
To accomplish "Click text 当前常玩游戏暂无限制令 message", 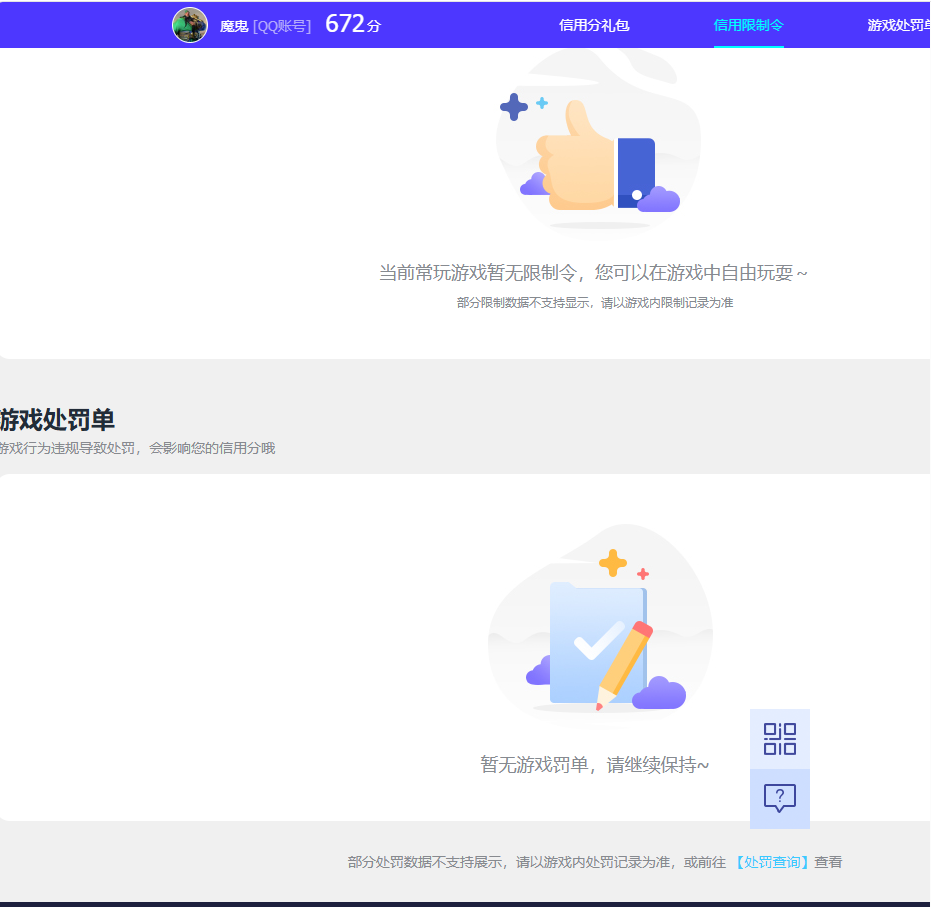I will [x=593, y=272].
